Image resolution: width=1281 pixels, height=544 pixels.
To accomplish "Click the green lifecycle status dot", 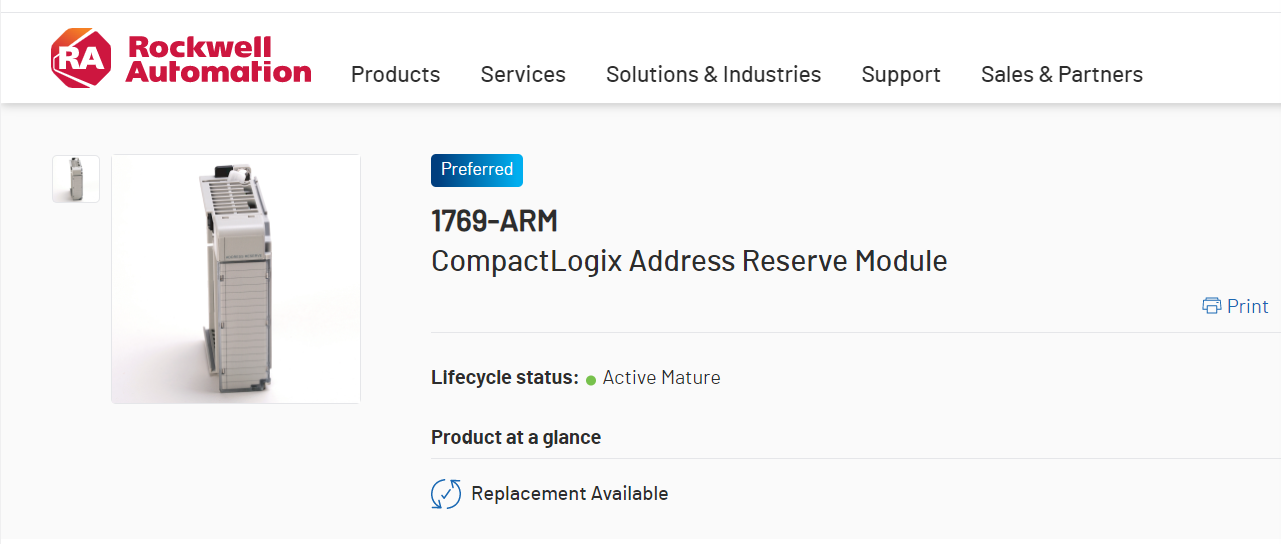I will tap(591, 380).
